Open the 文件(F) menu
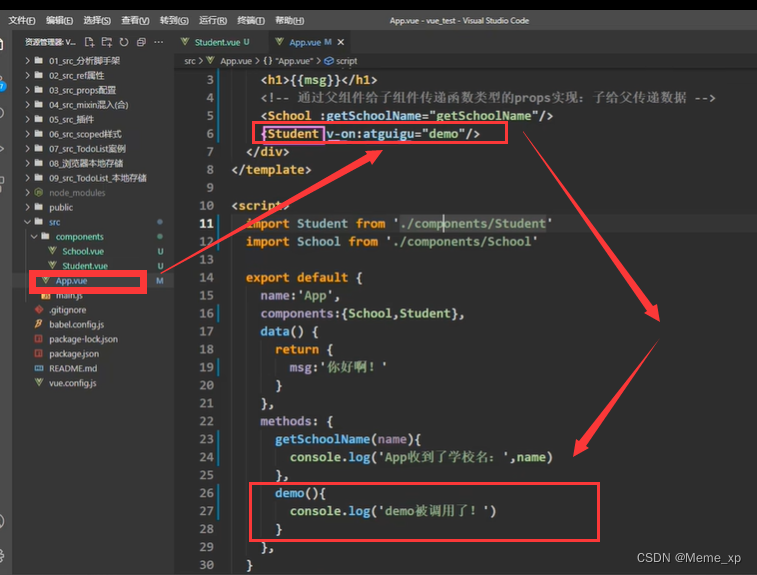The image size is (757, 575). [22, 21]
